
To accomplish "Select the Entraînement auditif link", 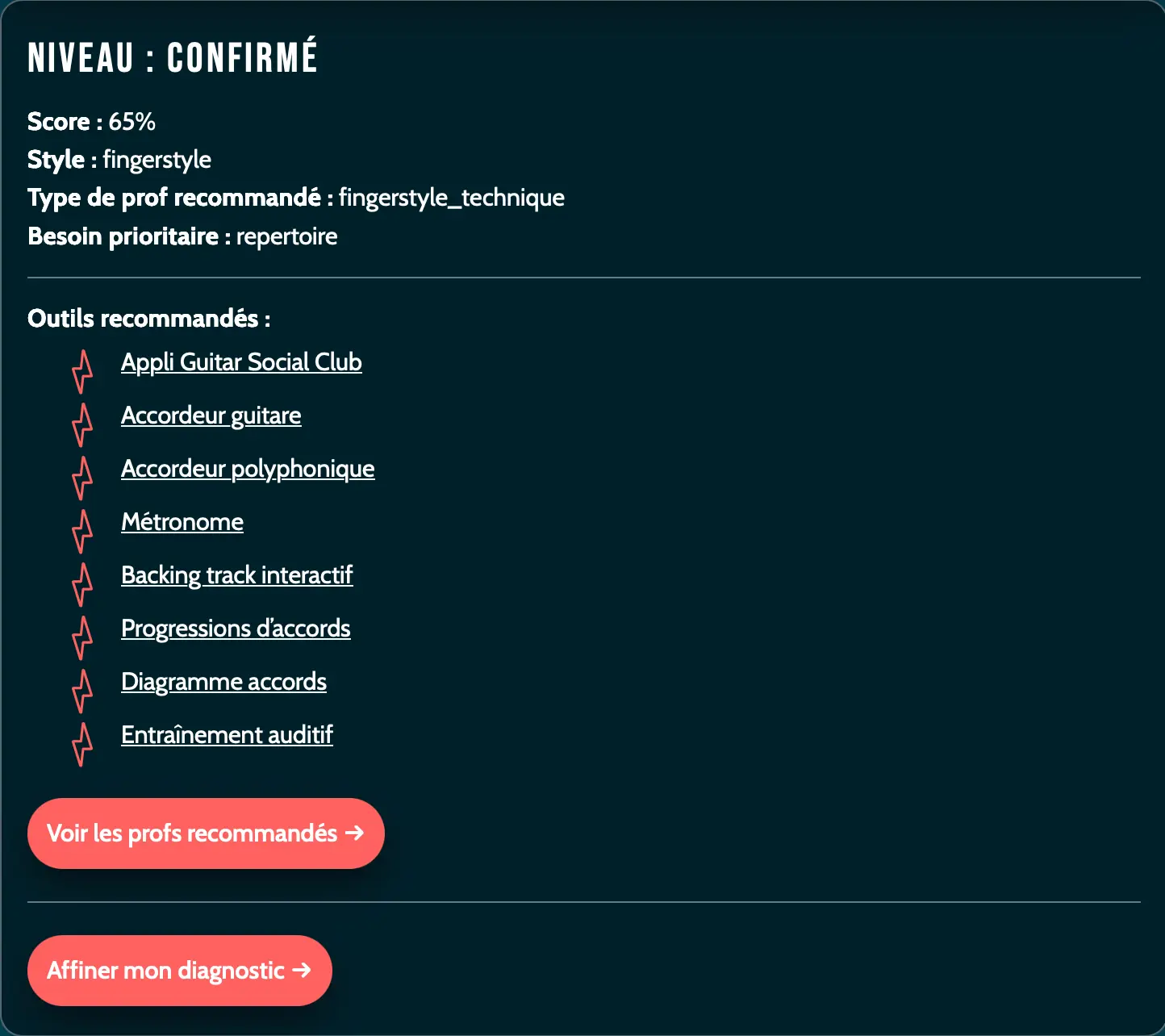I will 227,735.
